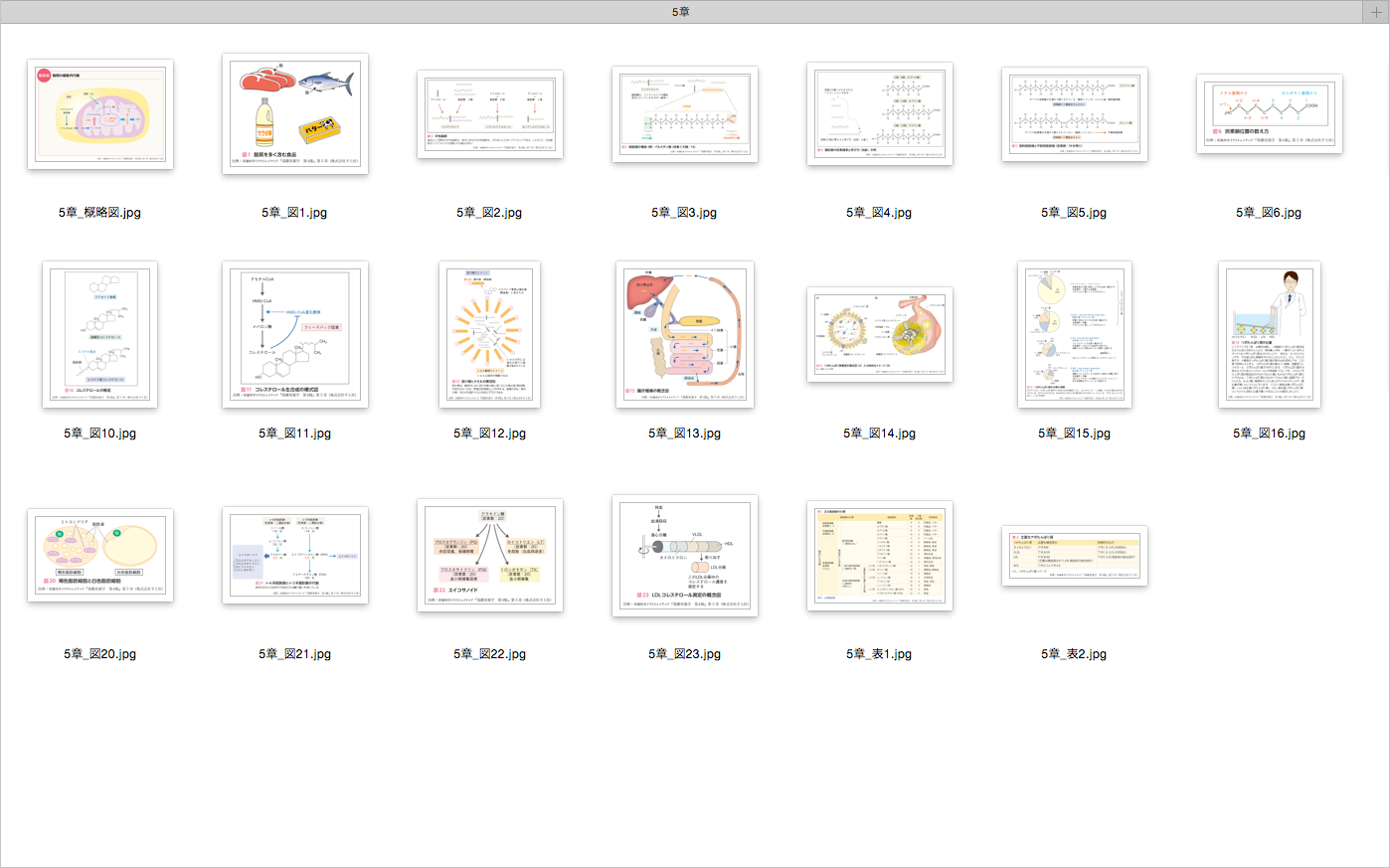Add a new tab with plus button
Viewport: 1390px width, 868px height.
click(x=1376, y=12)
